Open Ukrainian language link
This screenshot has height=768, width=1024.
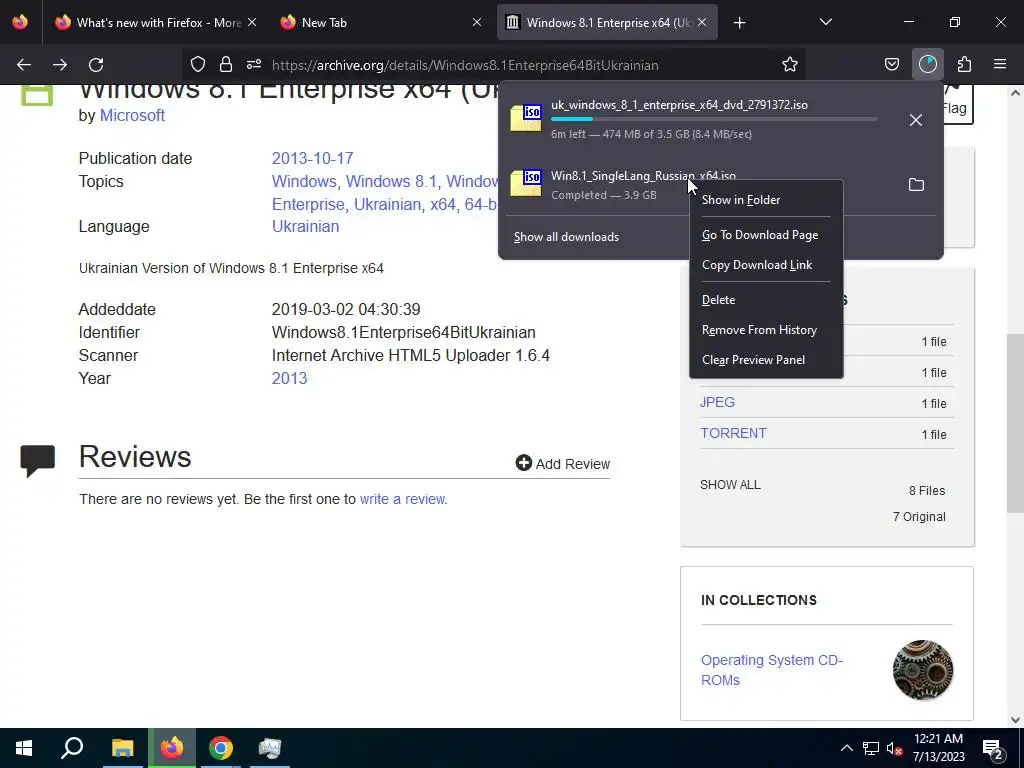tap(305, 227)
